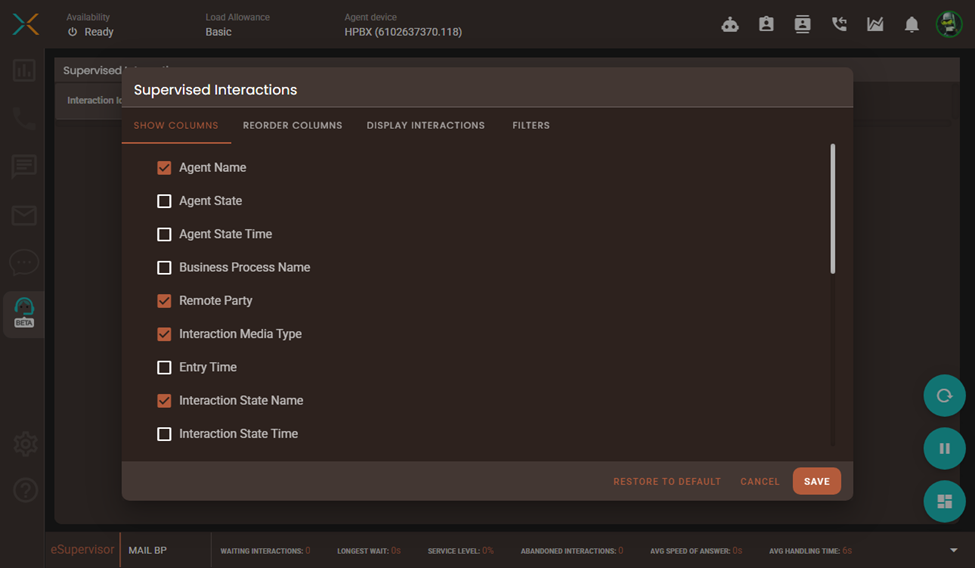Check the Entry Time column checkbox
The height and width of the screenshot is (568, 975).
pos(164,367)
